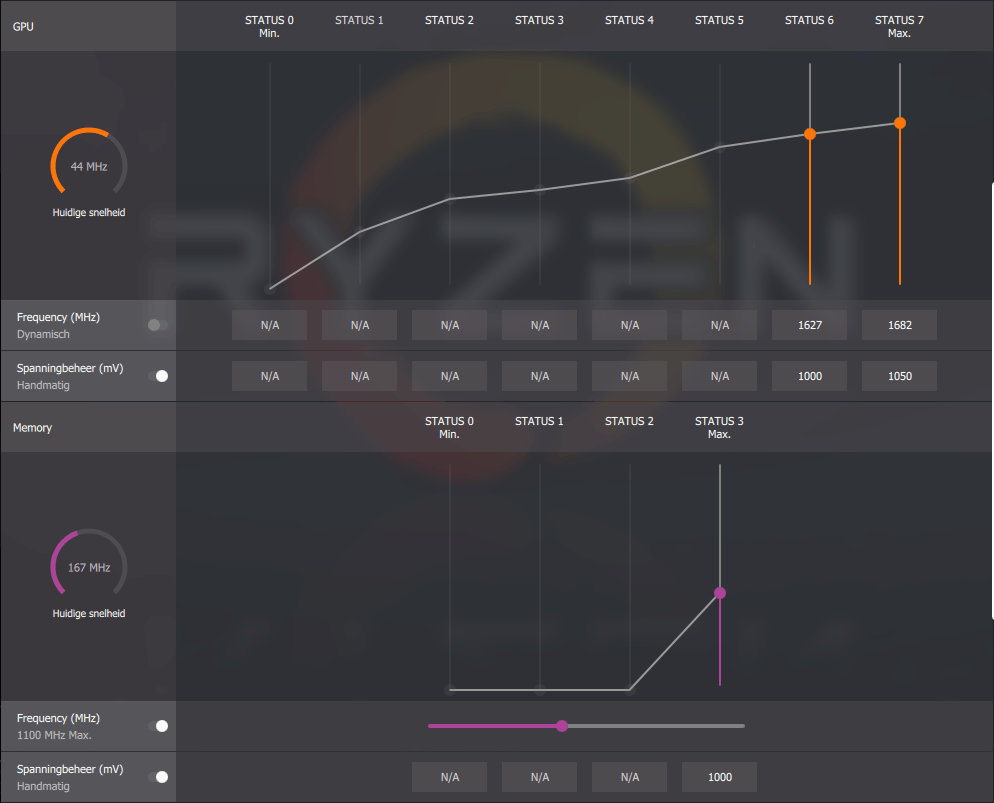Image resolution: width=994 pixels, height=803 pixels.
Task: Click GPU Status 0 frequency N/A field
Action: tap(269, 325)
